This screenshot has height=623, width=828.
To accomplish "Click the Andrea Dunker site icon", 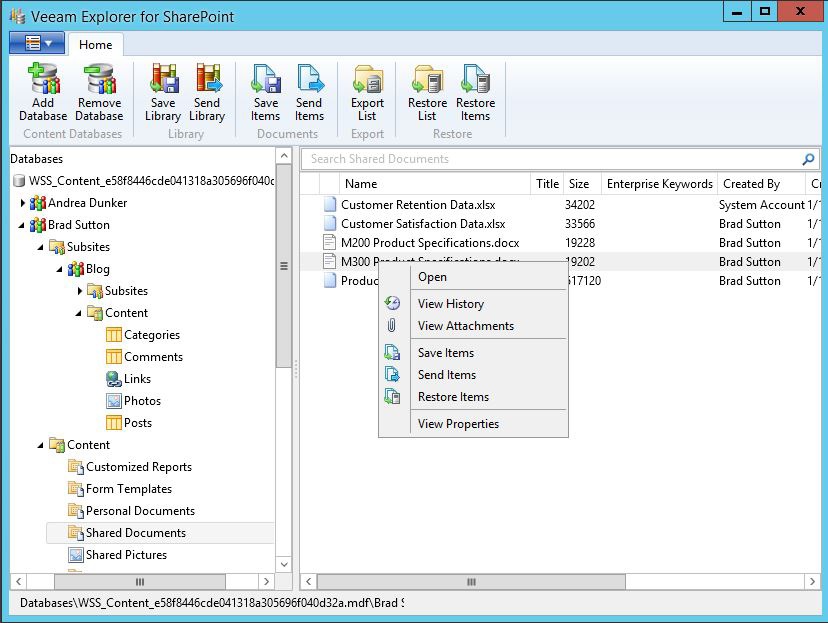I will (x=38, y=203).
